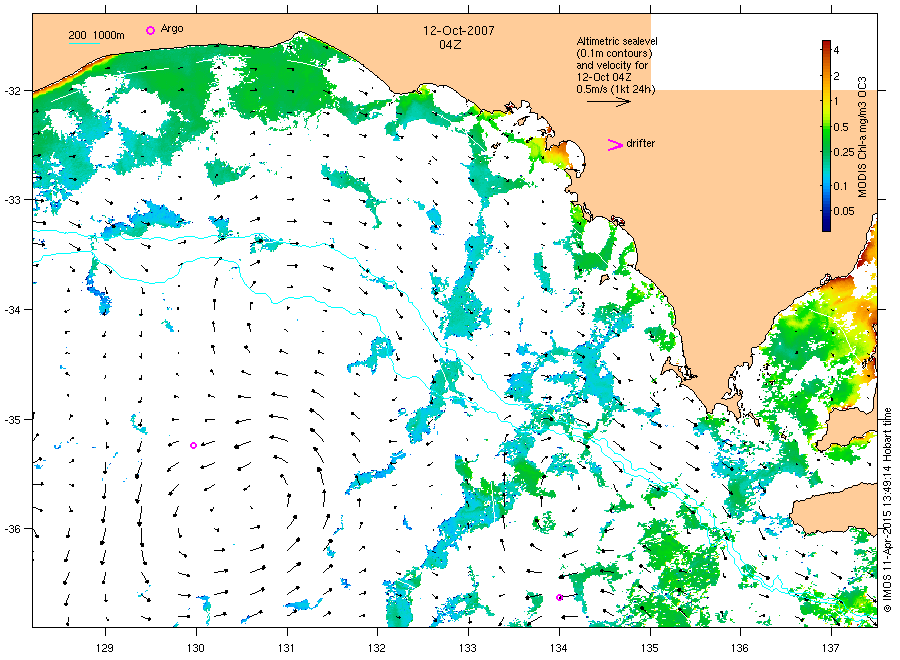Click the latitude axis label '-33'
900x660 pixels.
click(13, 200)
